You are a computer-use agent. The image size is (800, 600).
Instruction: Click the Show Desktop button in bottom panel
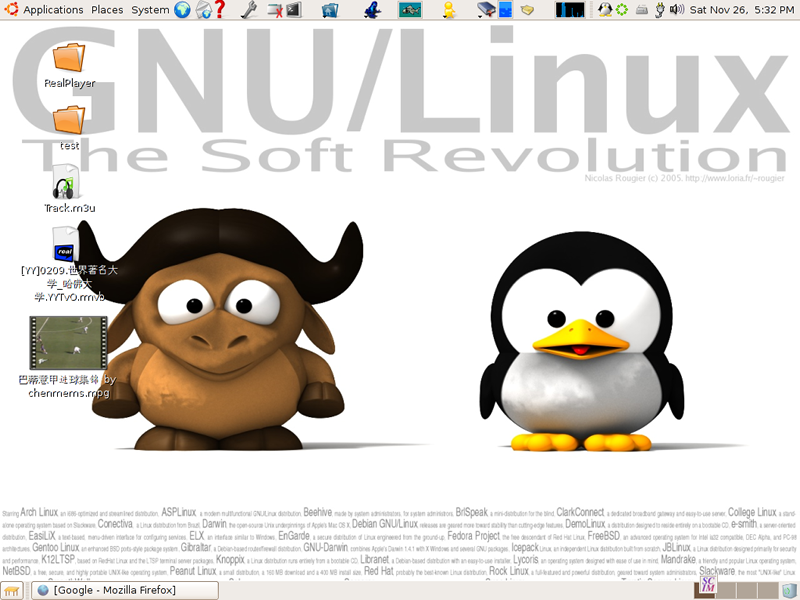pos(12,590)
